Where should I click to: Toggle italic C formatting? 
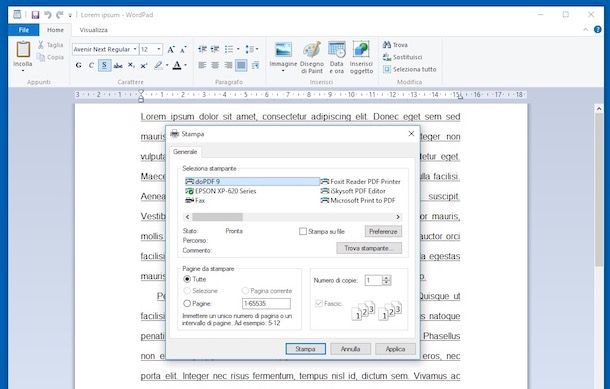pos(91,65)
